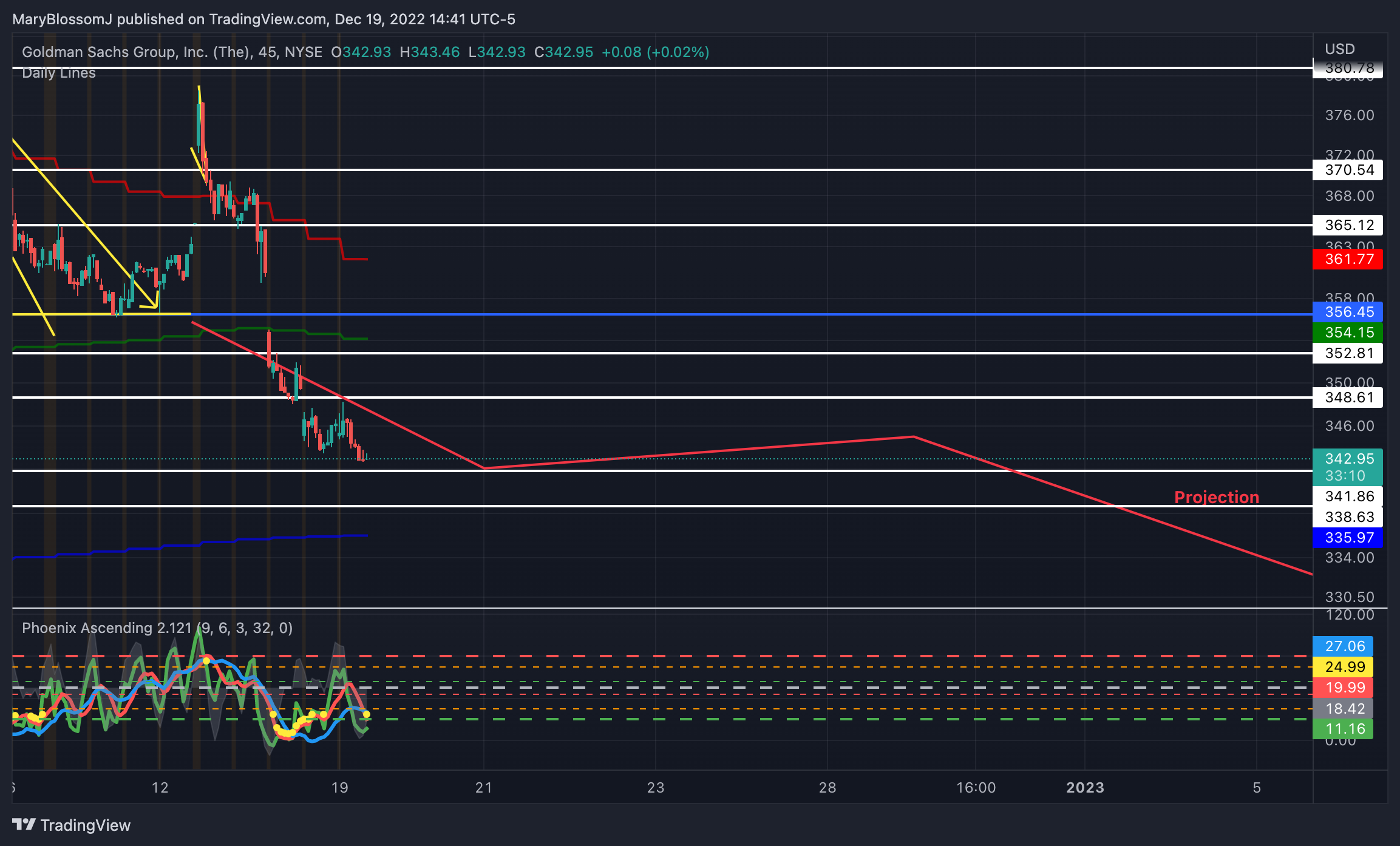Click the 338.63 price label
1400x846 pixels.
(x=1347, y=517)
